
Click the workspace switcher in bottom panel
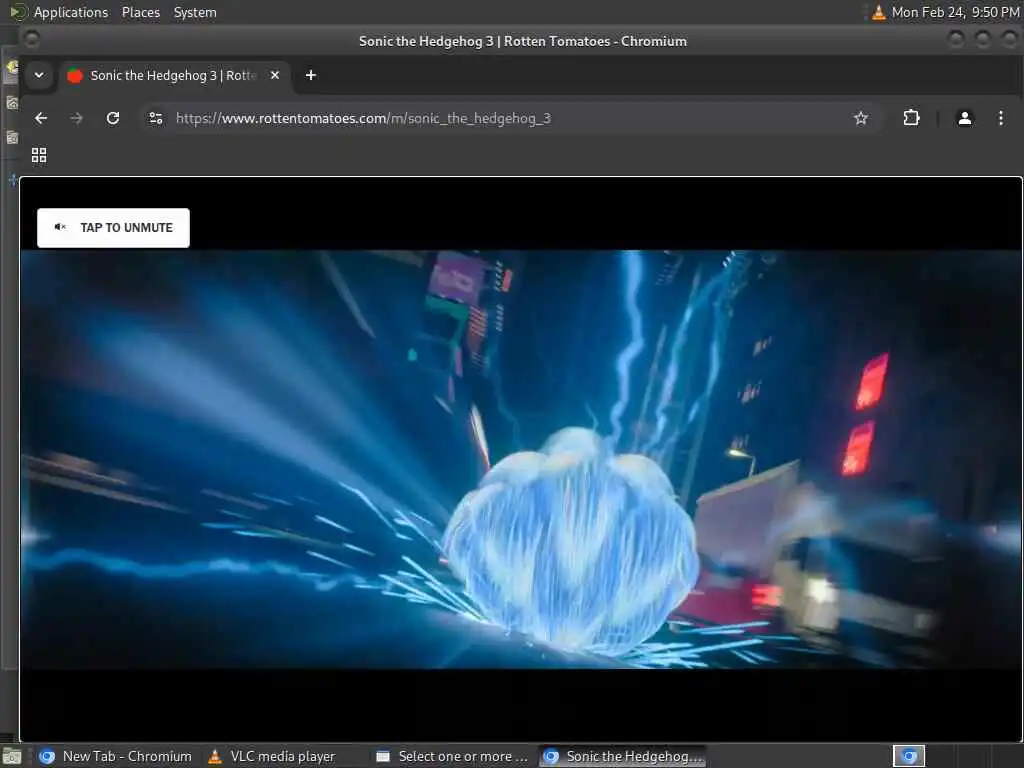click(x=909, y=756)
